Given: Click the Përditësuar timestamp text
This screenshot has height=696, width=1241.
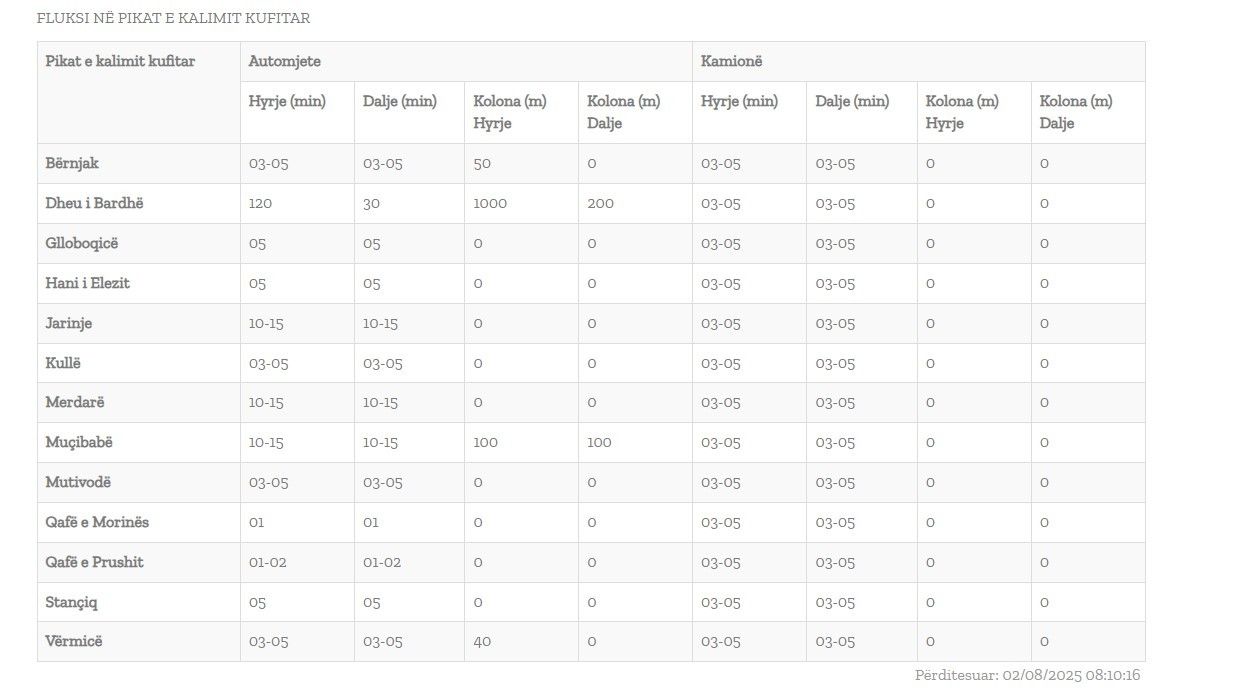Looking at the screenshot, I should pyautogui.click(x=1027, y=675).
